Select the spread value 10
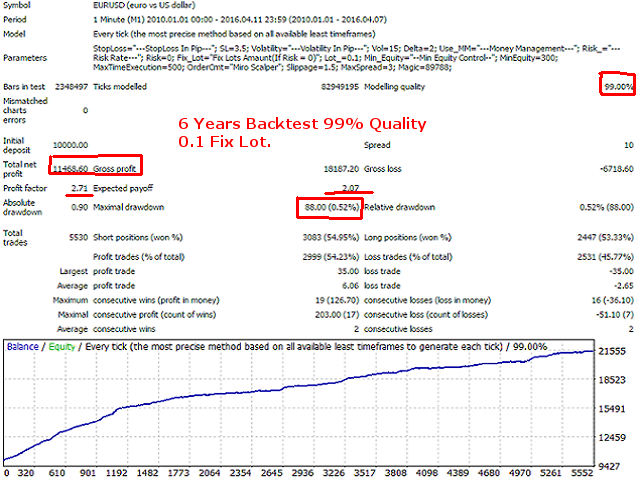640x480 pixels. (629, 145)
